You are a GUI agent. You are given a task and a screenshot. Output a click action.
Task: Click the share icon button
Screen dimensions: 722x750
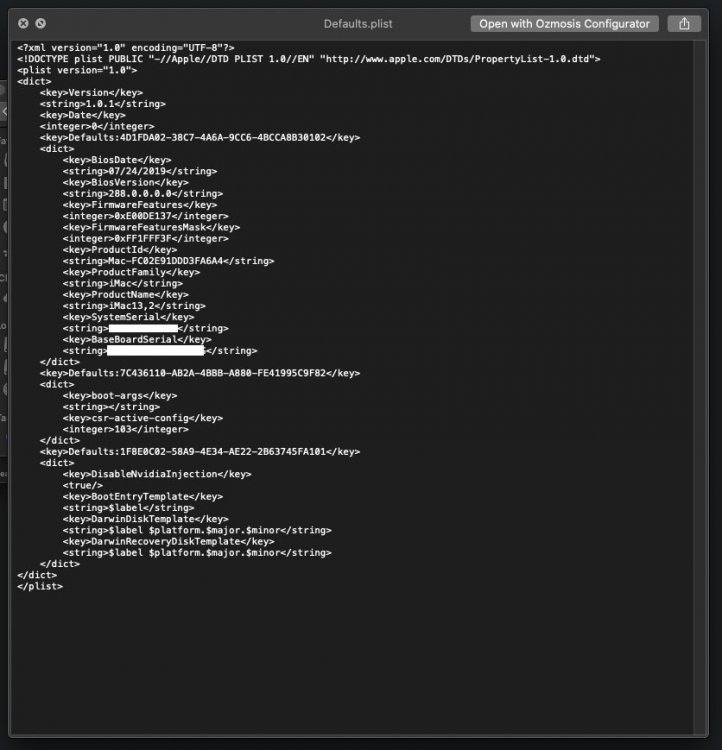click(x=684, y=24)
